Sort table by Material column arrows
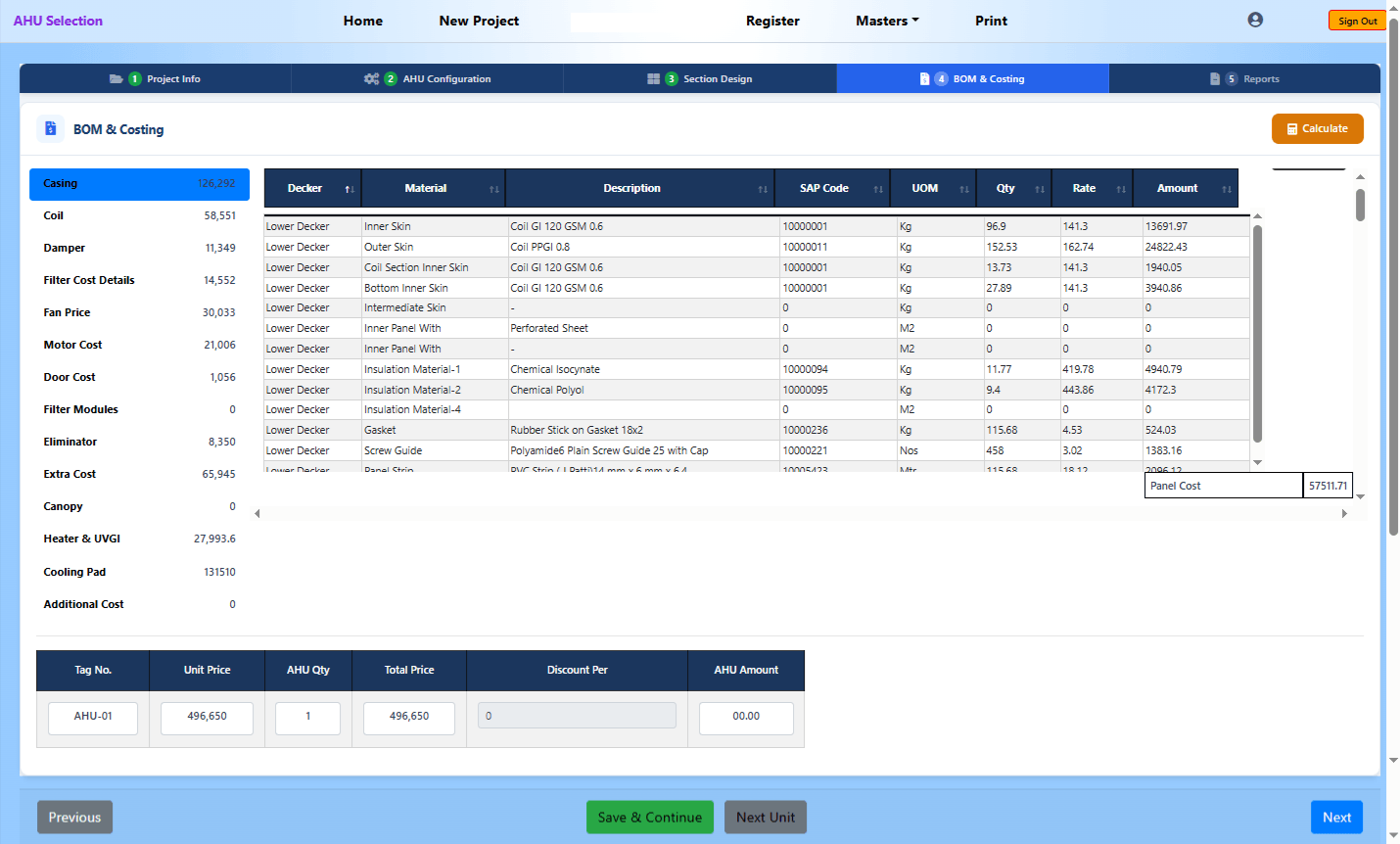 tap(494, 189)
